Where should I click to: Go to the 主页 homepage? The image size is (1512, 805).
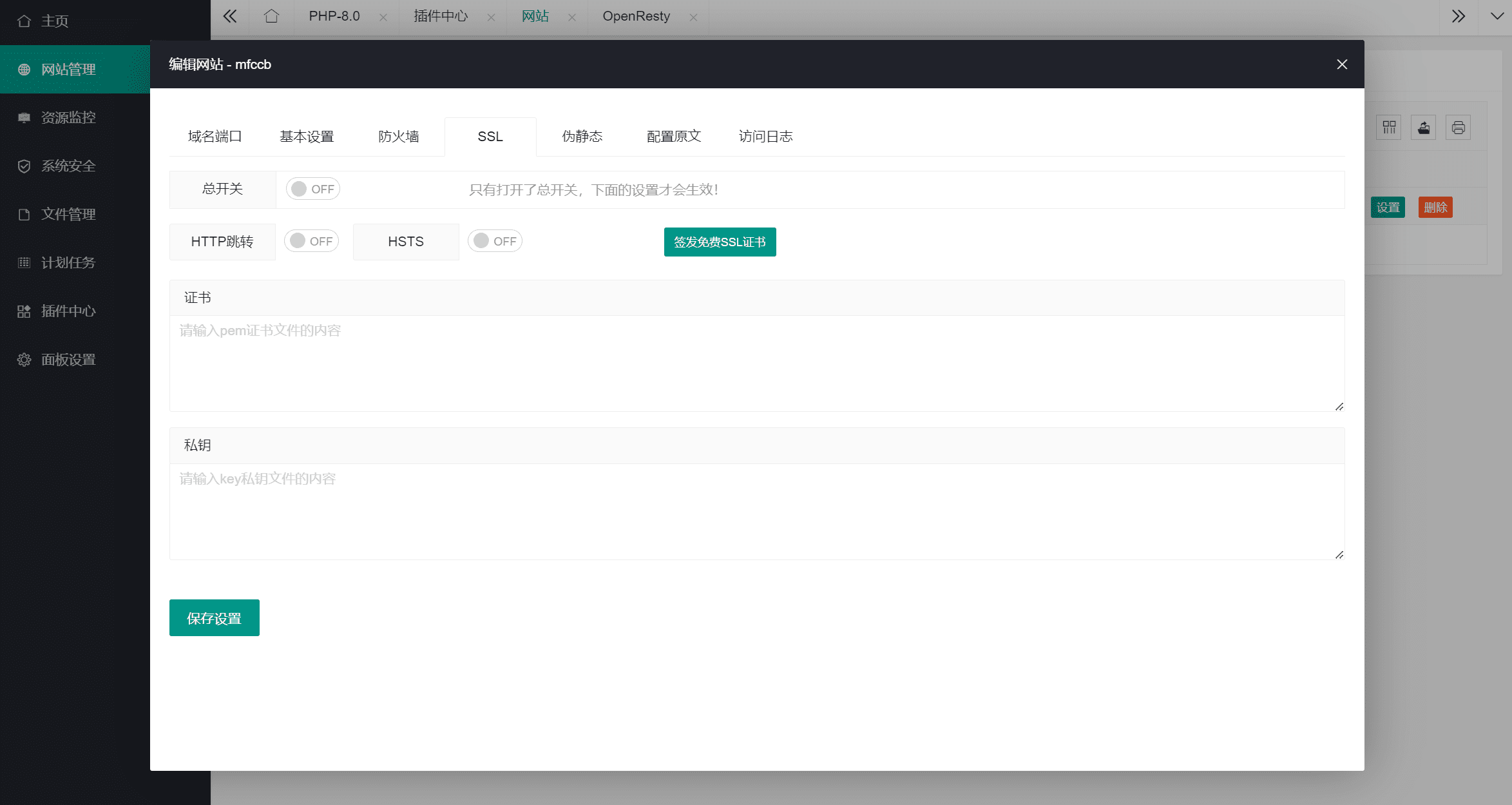(x=55, y=21)
